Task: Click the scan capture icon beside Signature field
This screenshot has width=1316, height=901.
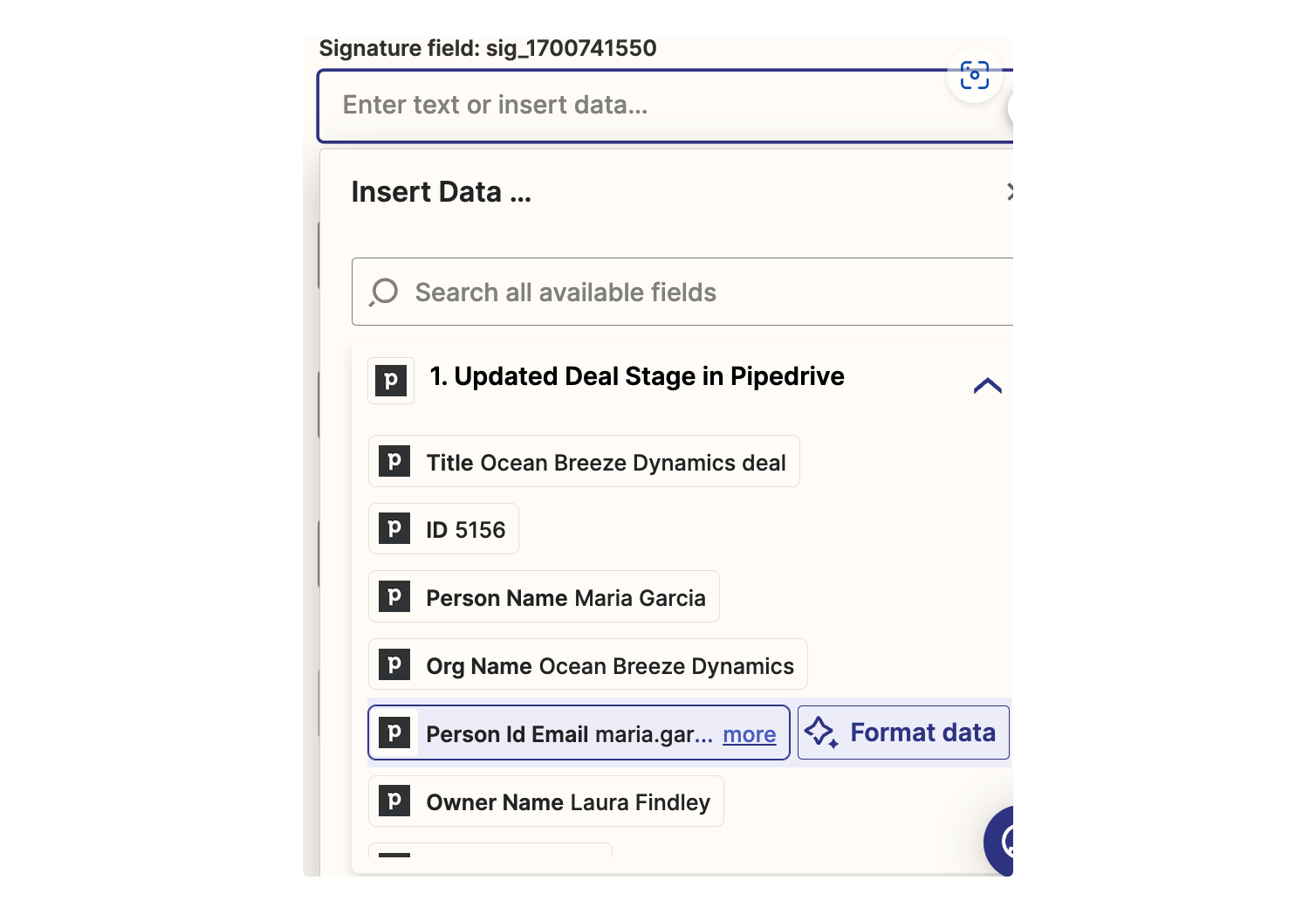Action: click(x=974, y=75)
